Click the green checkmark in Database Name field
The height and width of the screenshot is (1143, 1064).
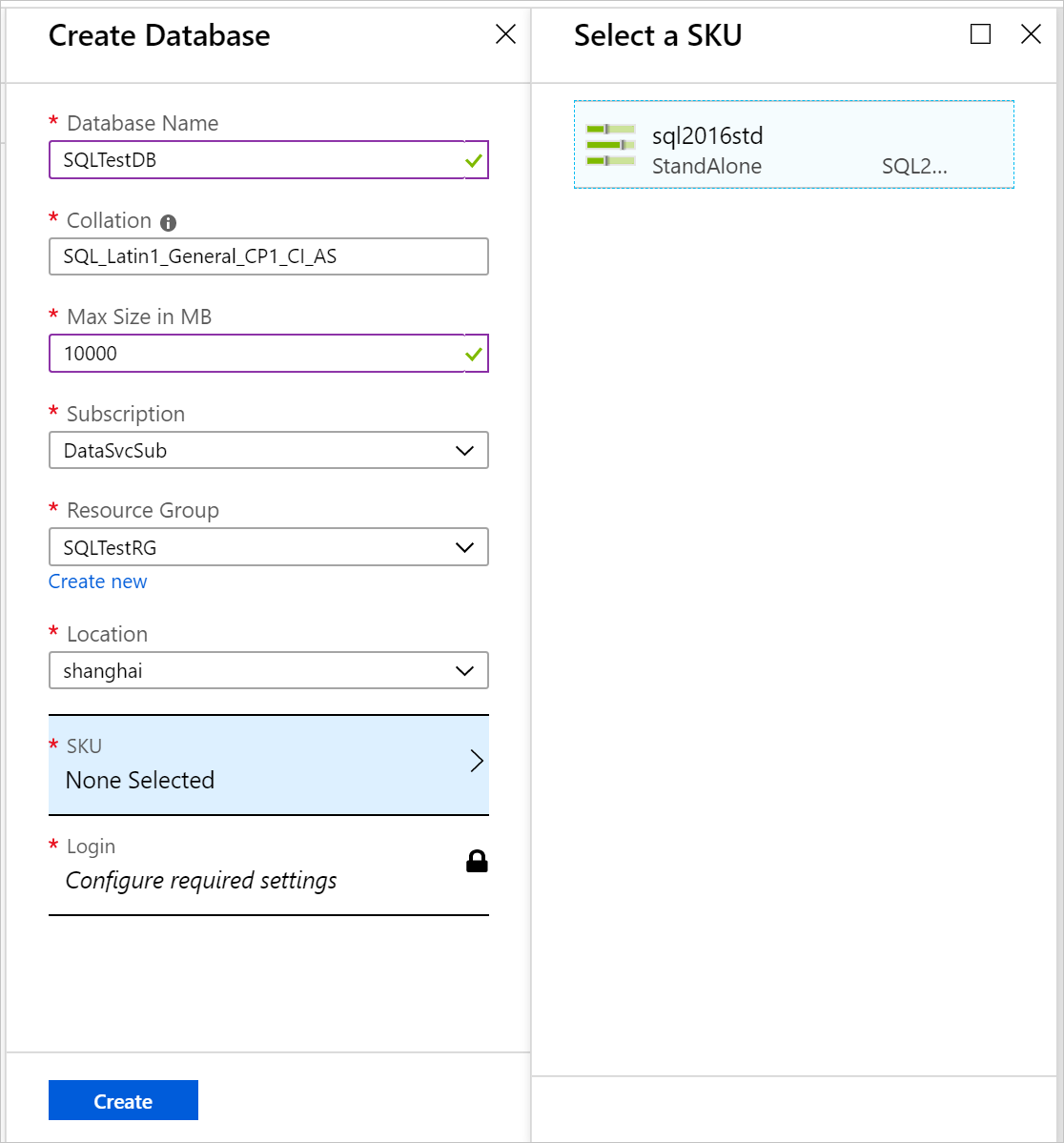(x=472, y=160)
